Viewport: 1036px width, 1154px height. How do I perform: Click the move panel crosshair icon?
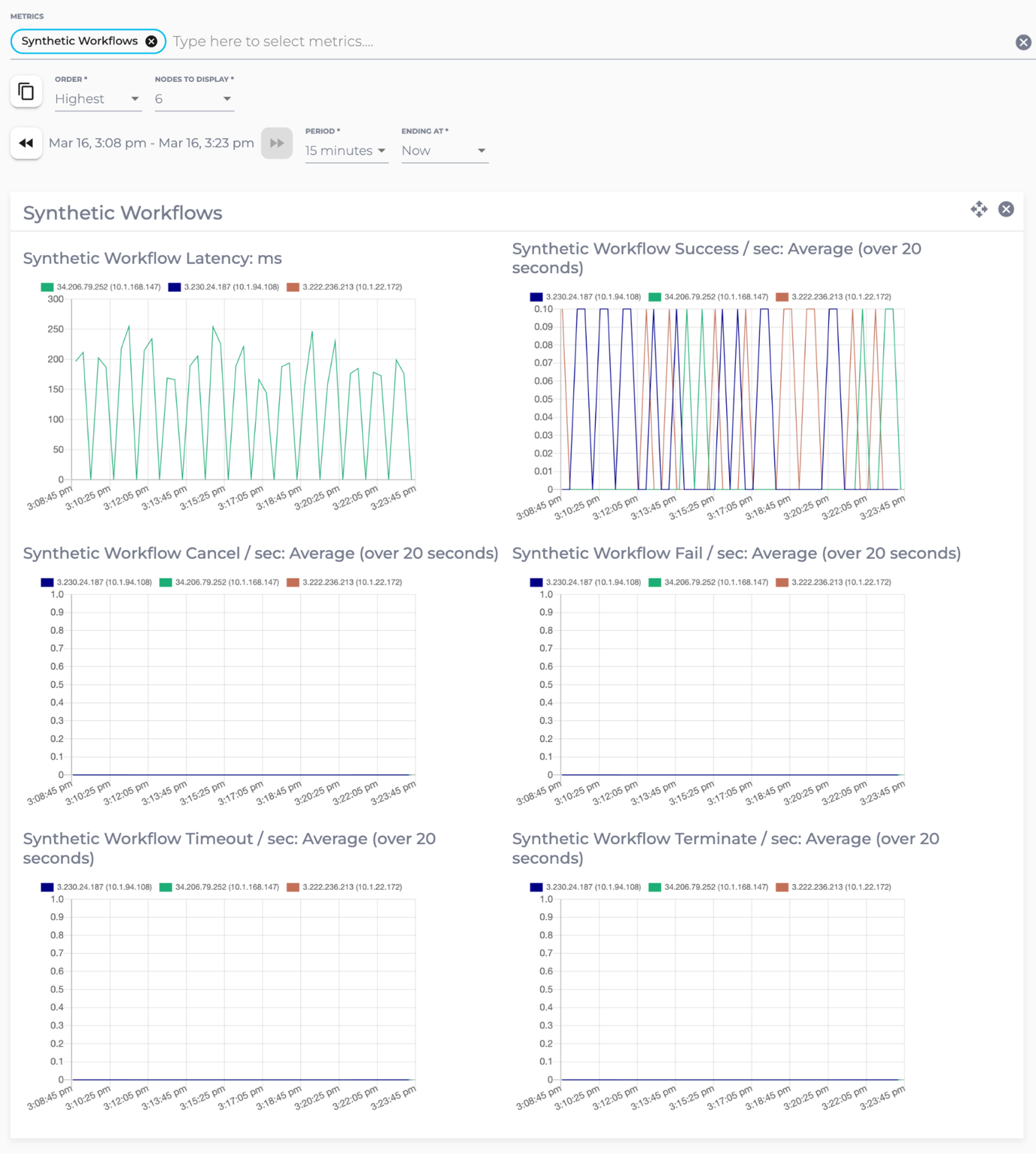click(978, 209)
